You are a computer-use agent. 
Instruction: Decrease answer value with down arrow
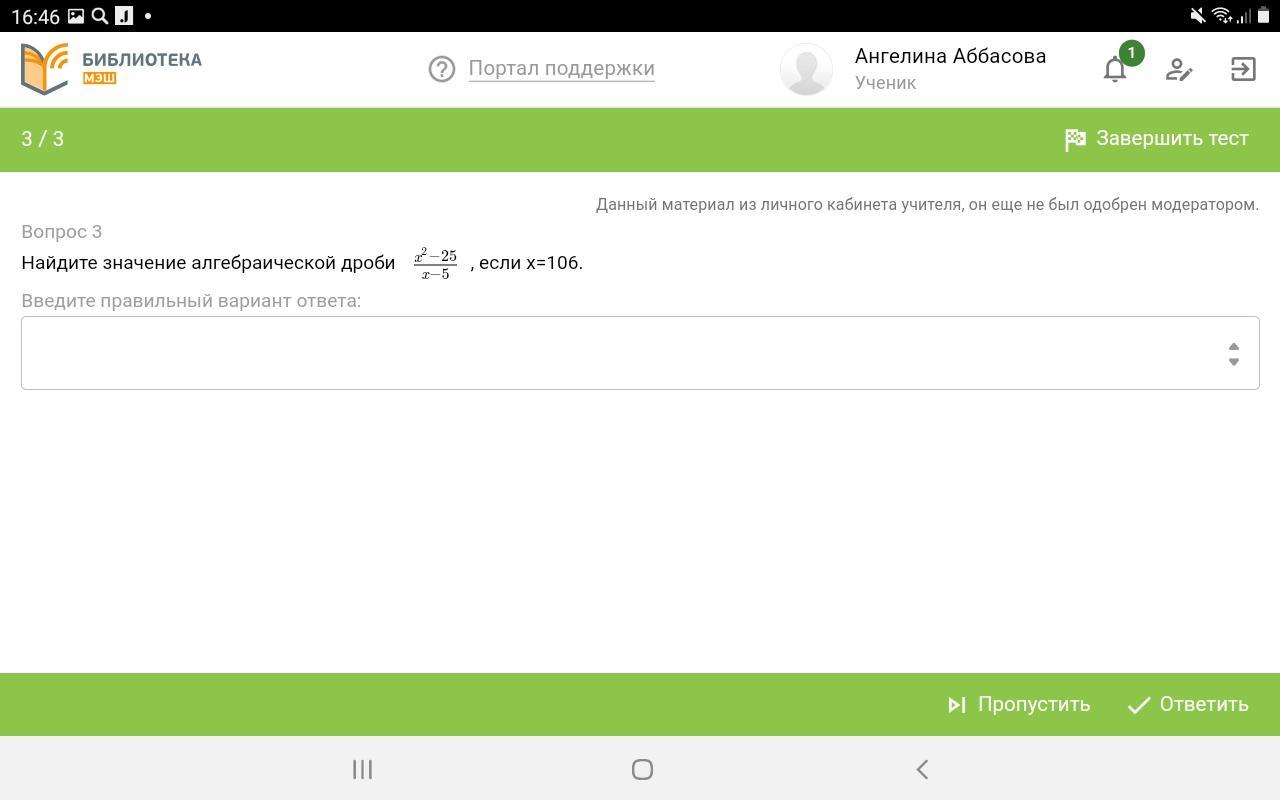(1233, 362)
